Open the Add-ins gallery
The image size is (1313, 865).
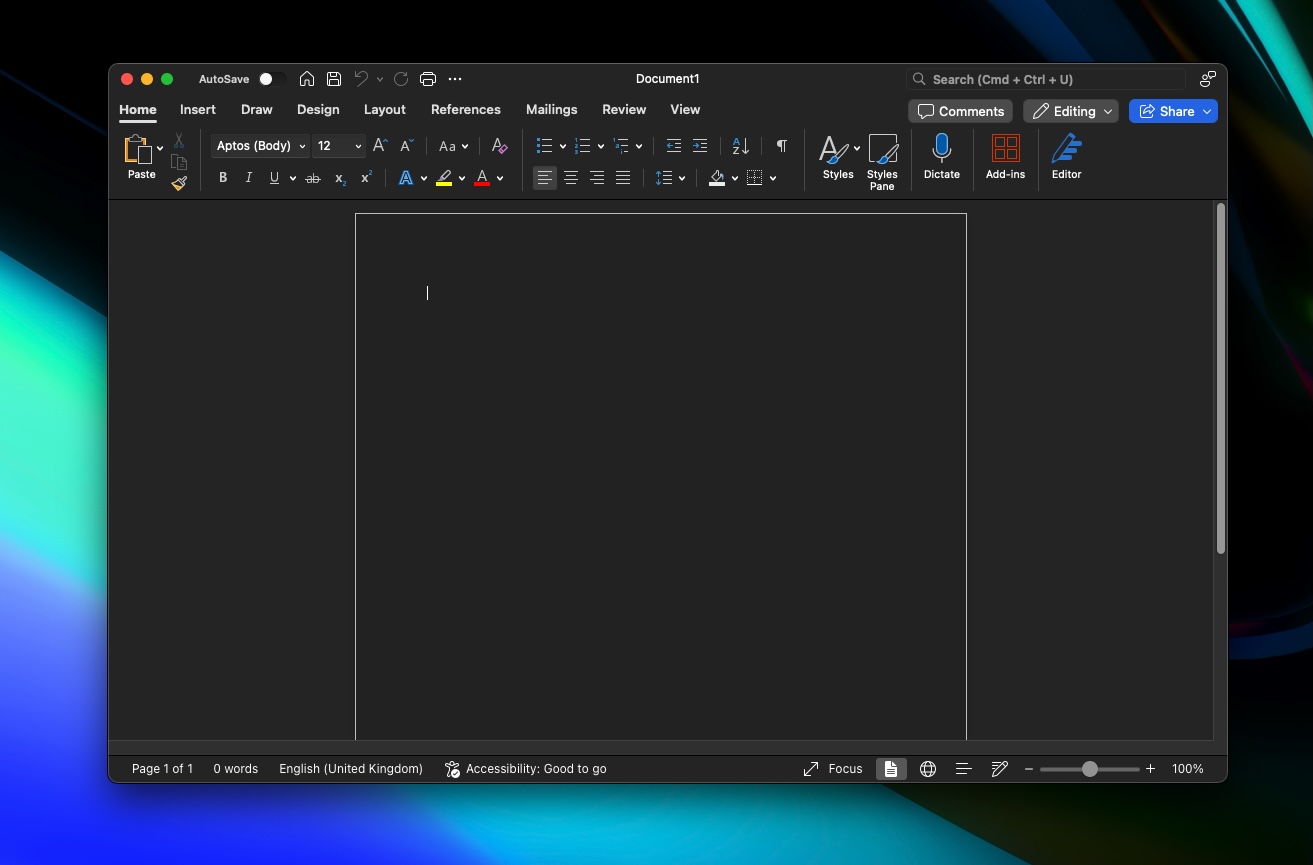pos(1005,157)
